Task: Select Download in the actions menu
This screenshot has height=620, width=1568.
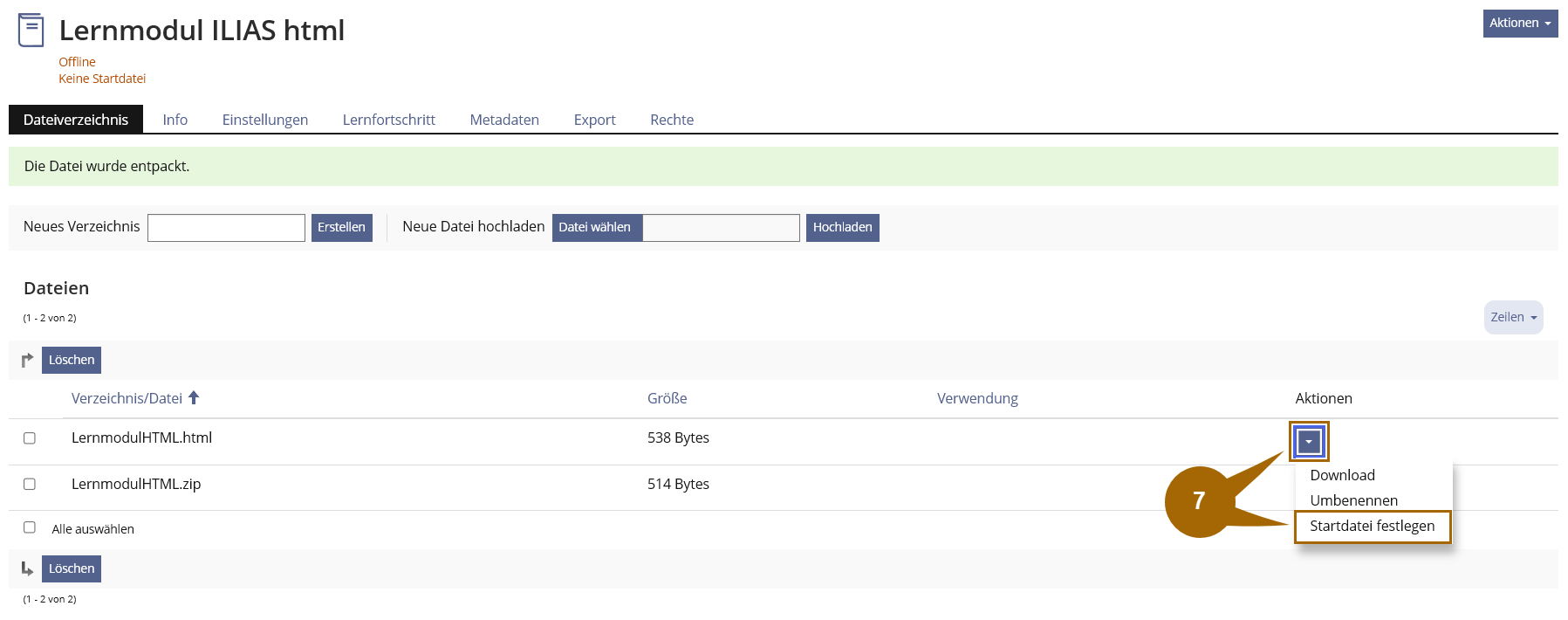Action: tap(1342, 475)
